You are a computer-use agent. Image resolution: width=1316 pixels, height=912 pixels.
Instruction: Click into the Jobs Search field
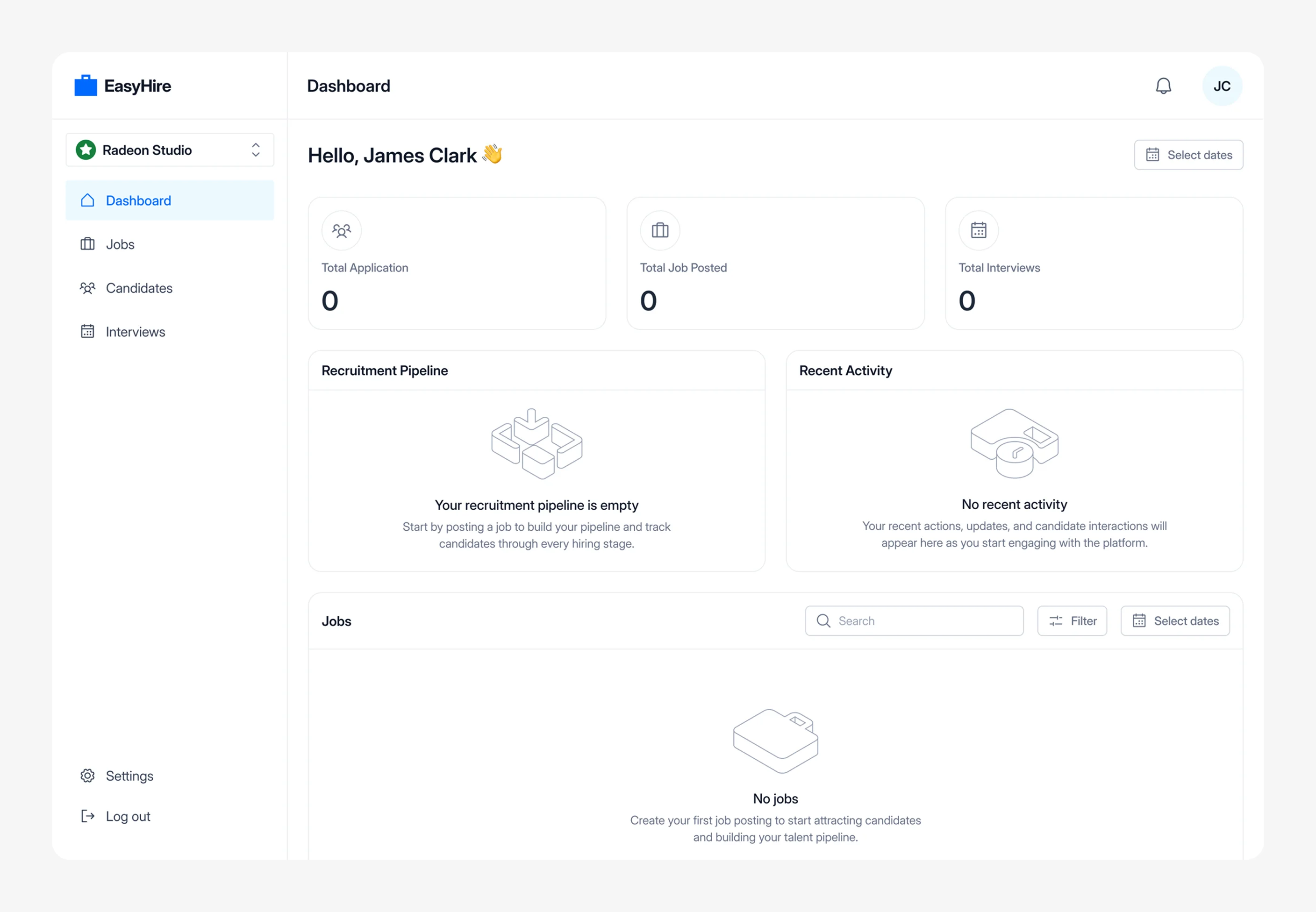click(x=914, y=620)
